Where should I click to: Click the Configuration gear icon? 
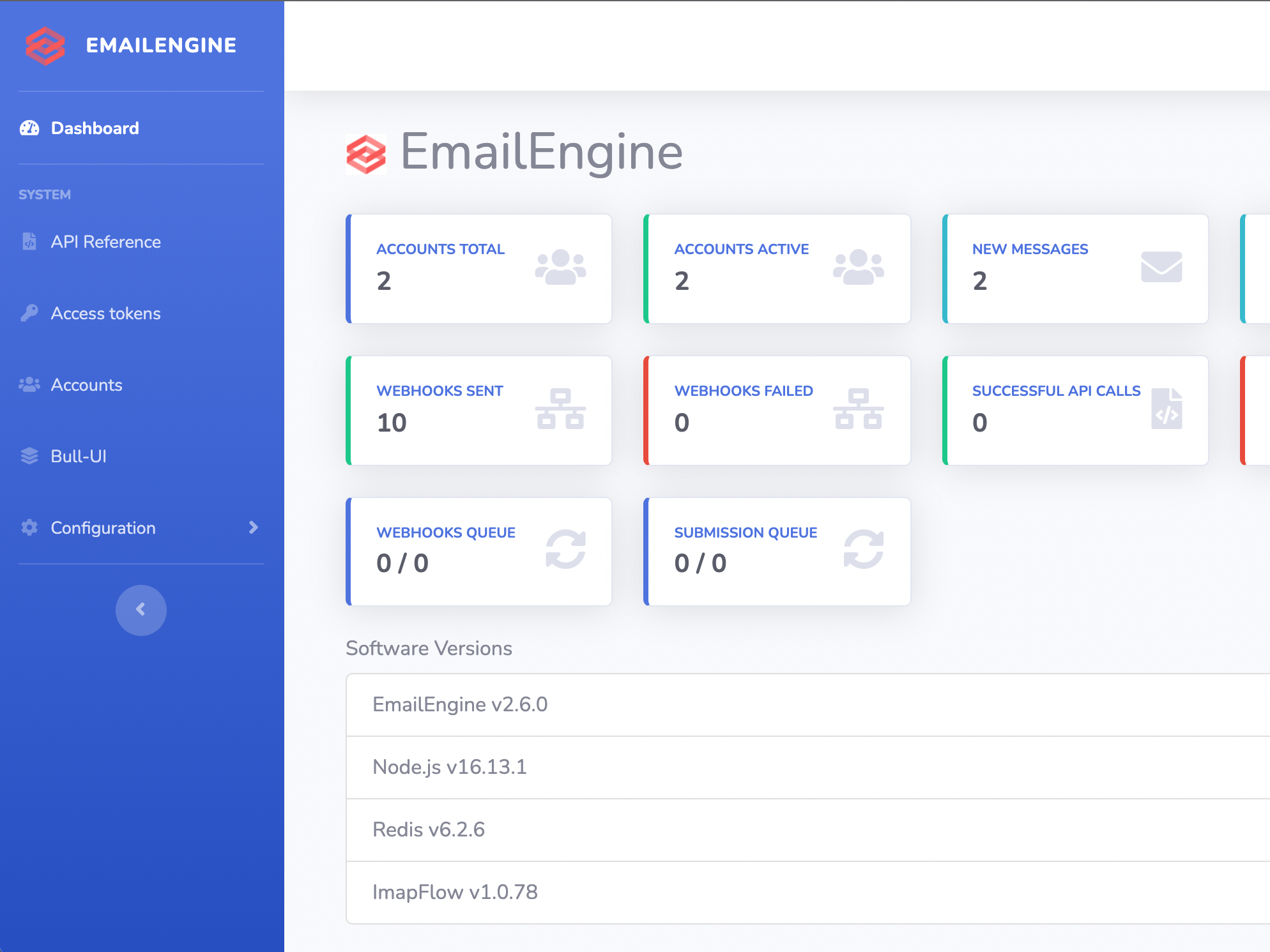point(29,527)
